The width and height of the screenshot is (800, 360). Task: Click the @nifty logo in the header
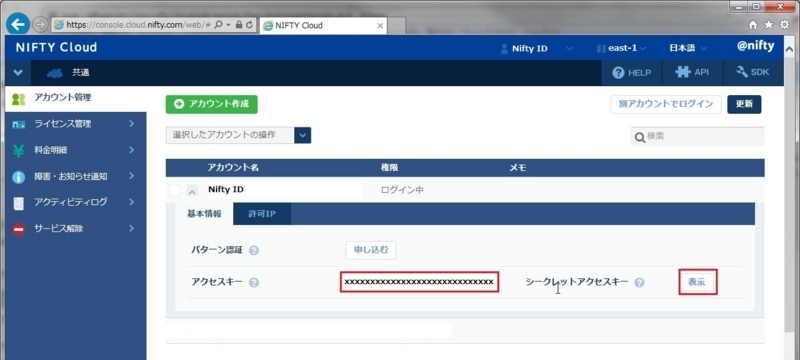[755, 46]
